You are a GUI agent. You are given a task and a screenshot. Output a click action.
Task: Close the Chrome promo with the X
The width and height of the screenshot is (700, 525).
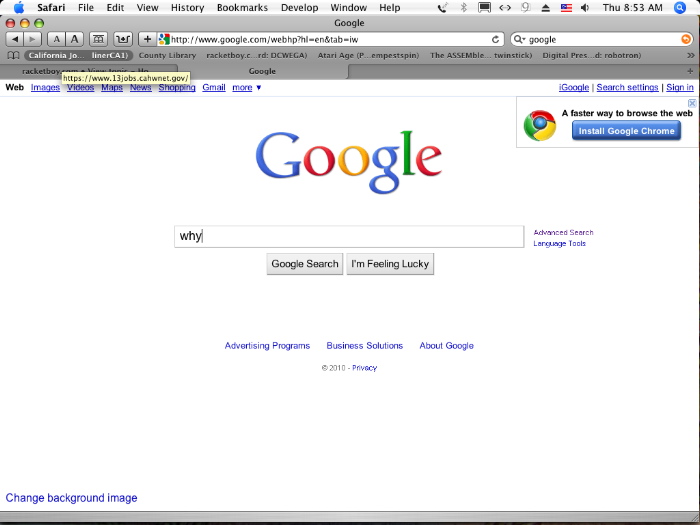[x=692, y=103]
